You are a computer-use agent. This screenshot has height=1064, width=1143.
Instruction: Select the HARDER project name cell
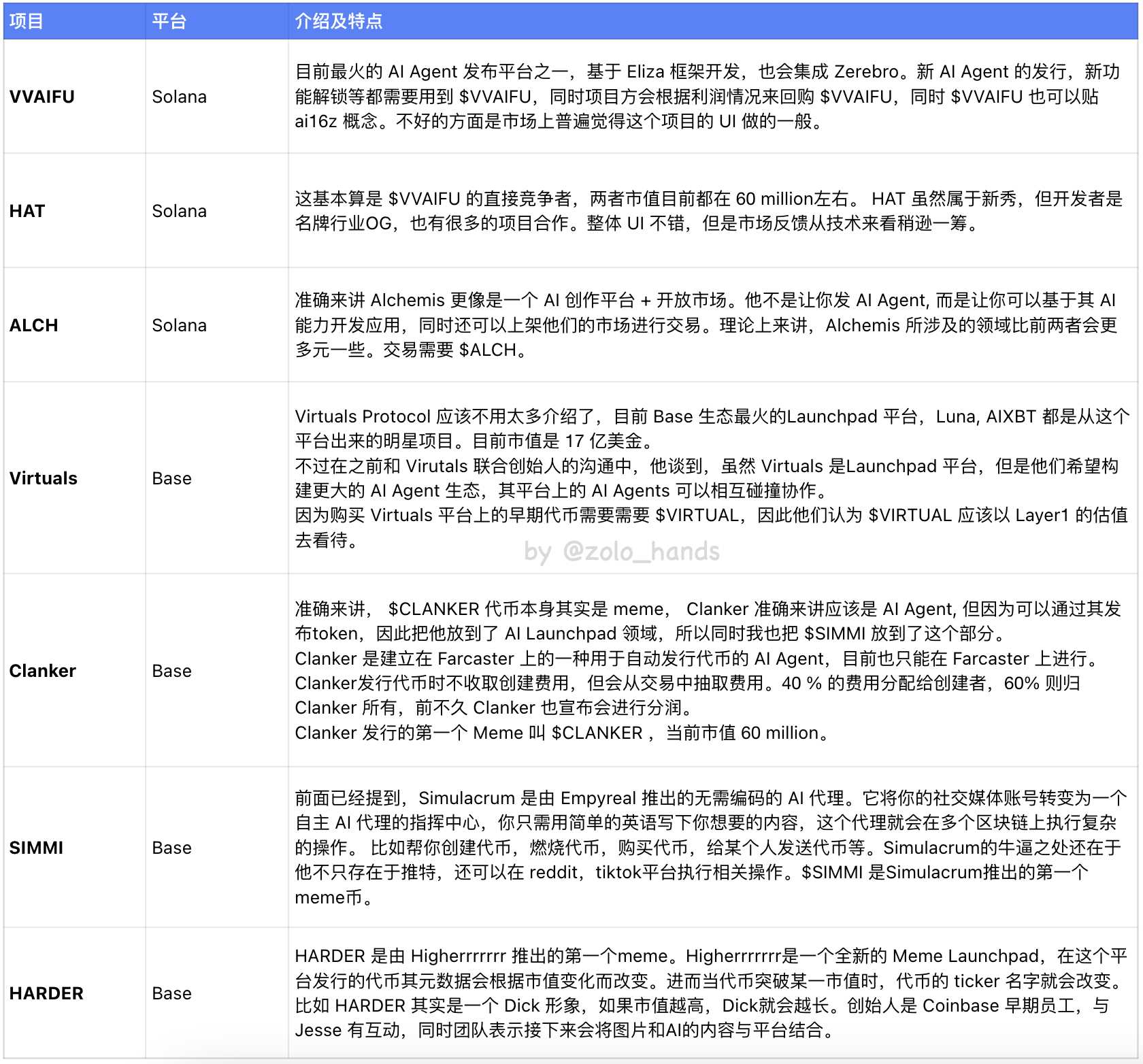point(46,993)
